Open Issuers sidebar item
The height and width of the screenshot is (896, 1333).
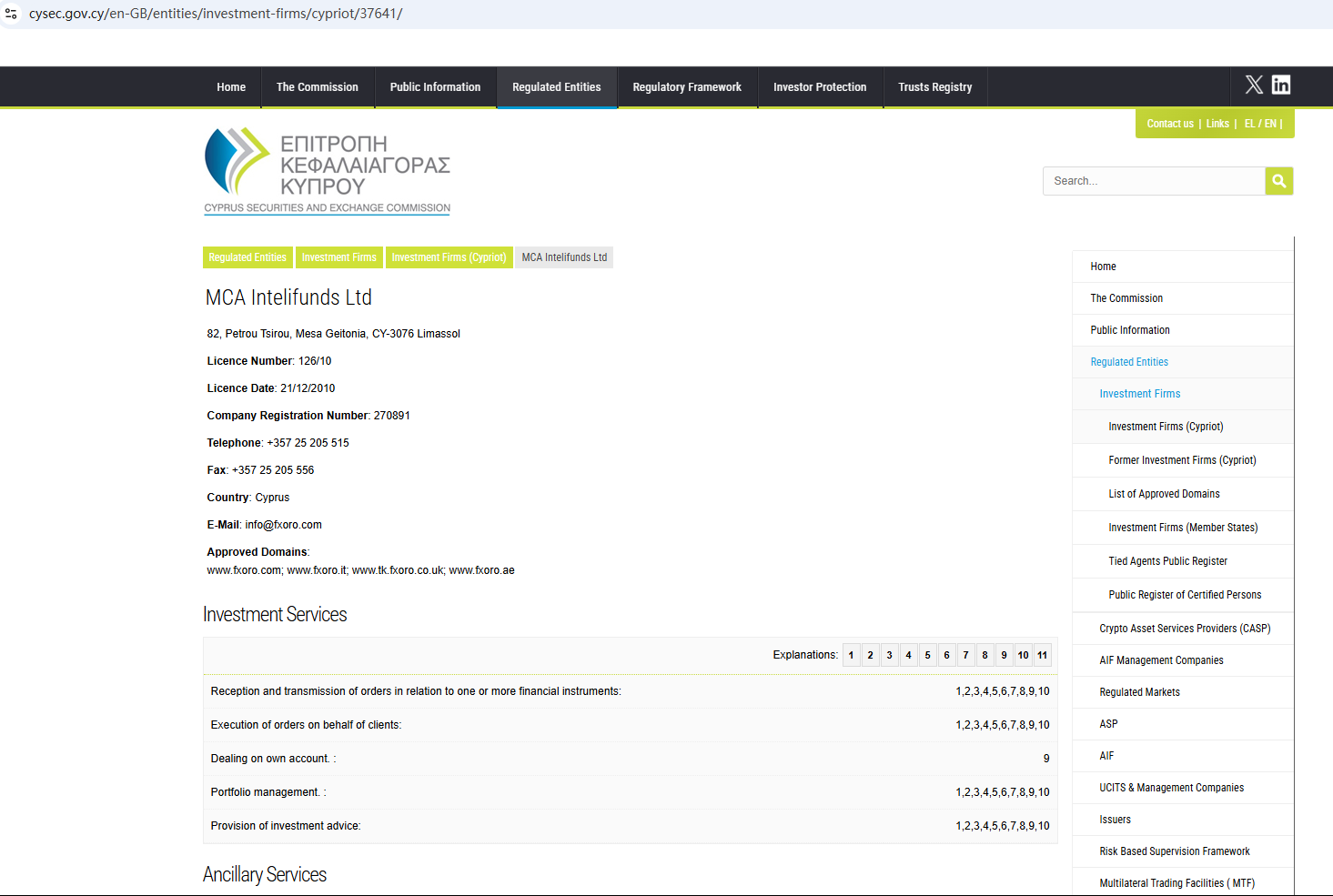pyautogui.click(x=1183, y=820)
